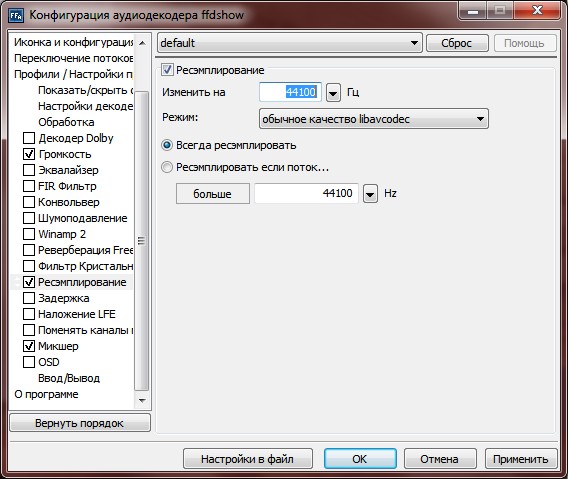Screen dimensions: 568x479
Task: Open frequency dropdown arrow next to Гц
Action: coord(333,93)
